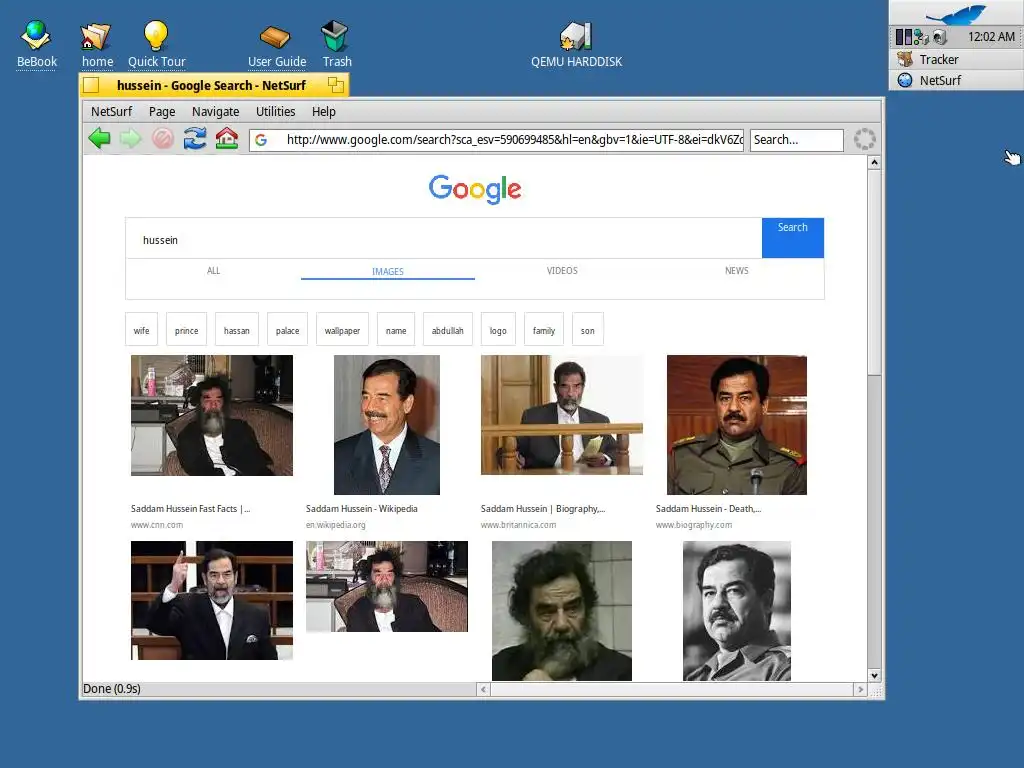Click the vertical scrollbar thumb

pyautogui.click(x=874, y=272)
